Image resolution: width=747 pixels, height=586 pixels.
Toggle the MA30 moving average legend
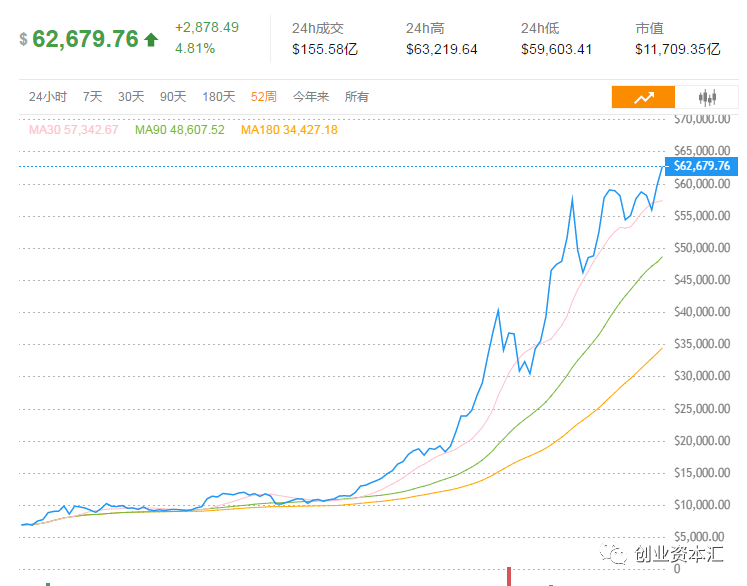point(74,130)
